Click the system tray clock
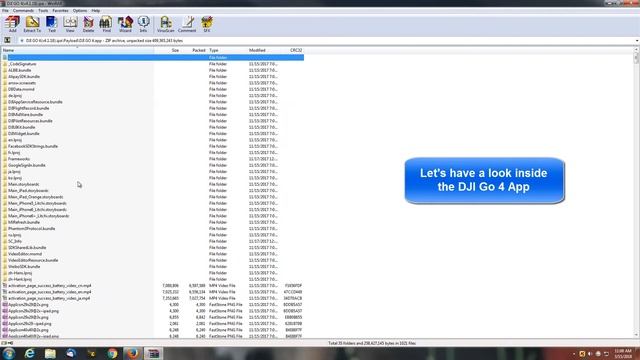Screen dimensions: 640x360 click(x=623, y=353)
